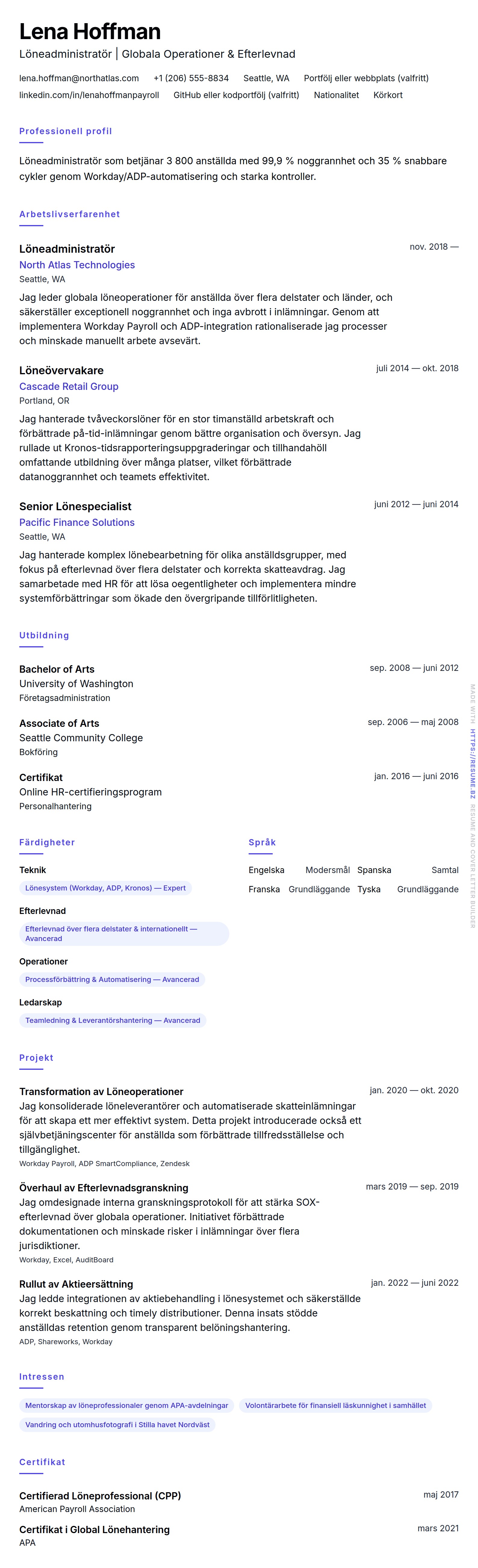
Task: Click the Lena Hoffman name heading
Action: click(89, 32)
